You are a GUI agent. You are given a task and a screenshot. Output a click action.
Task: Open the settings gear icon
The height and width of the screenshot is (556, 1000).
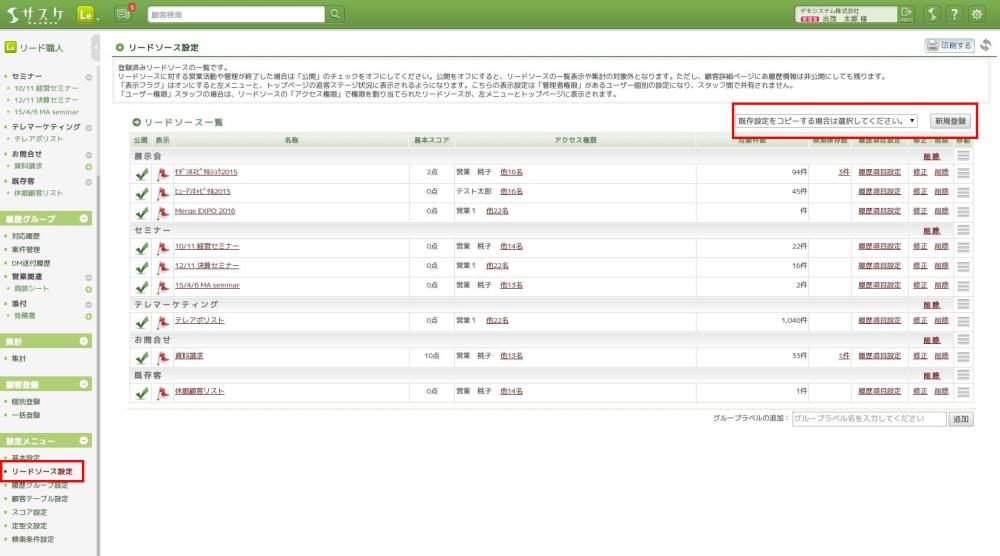tap(978, 14)
